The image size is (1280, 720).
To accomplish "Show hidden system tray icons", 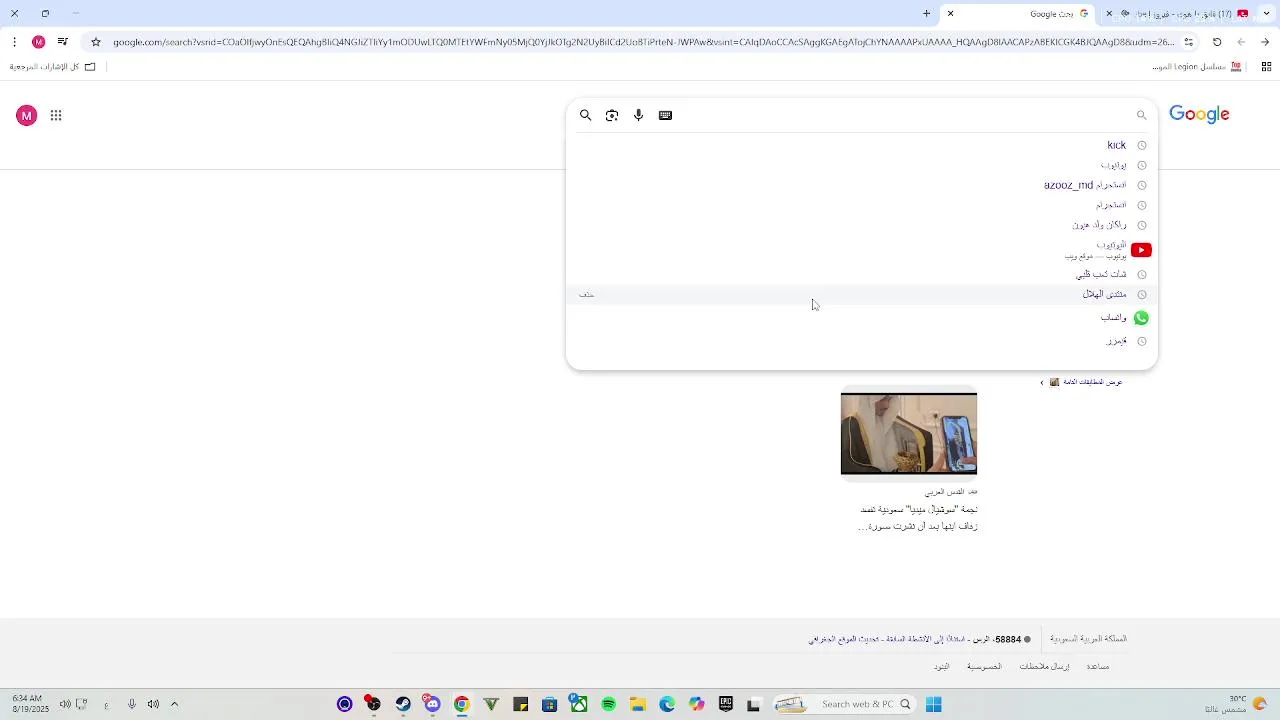I will pos(174,704).
